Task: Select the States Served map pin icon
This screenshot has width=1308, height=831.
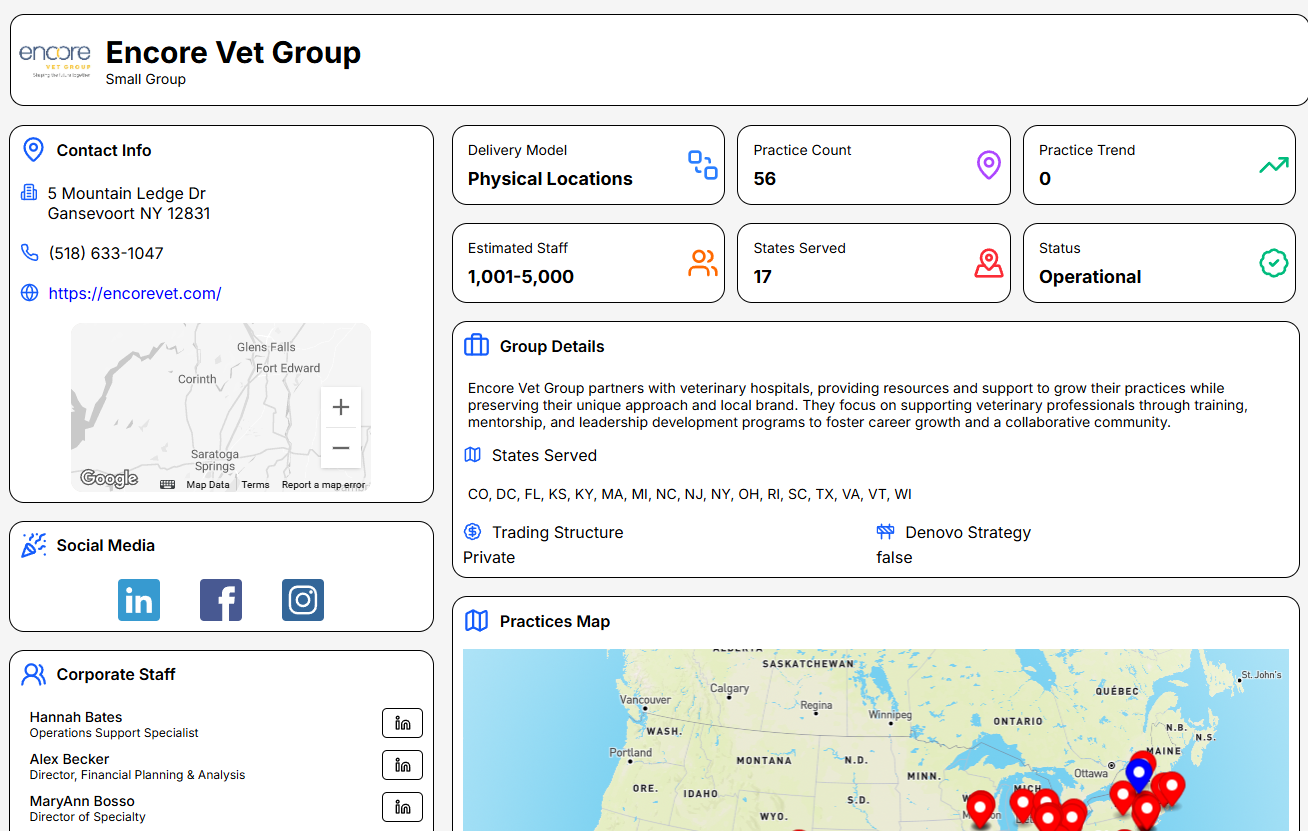Action: (988, 262)
